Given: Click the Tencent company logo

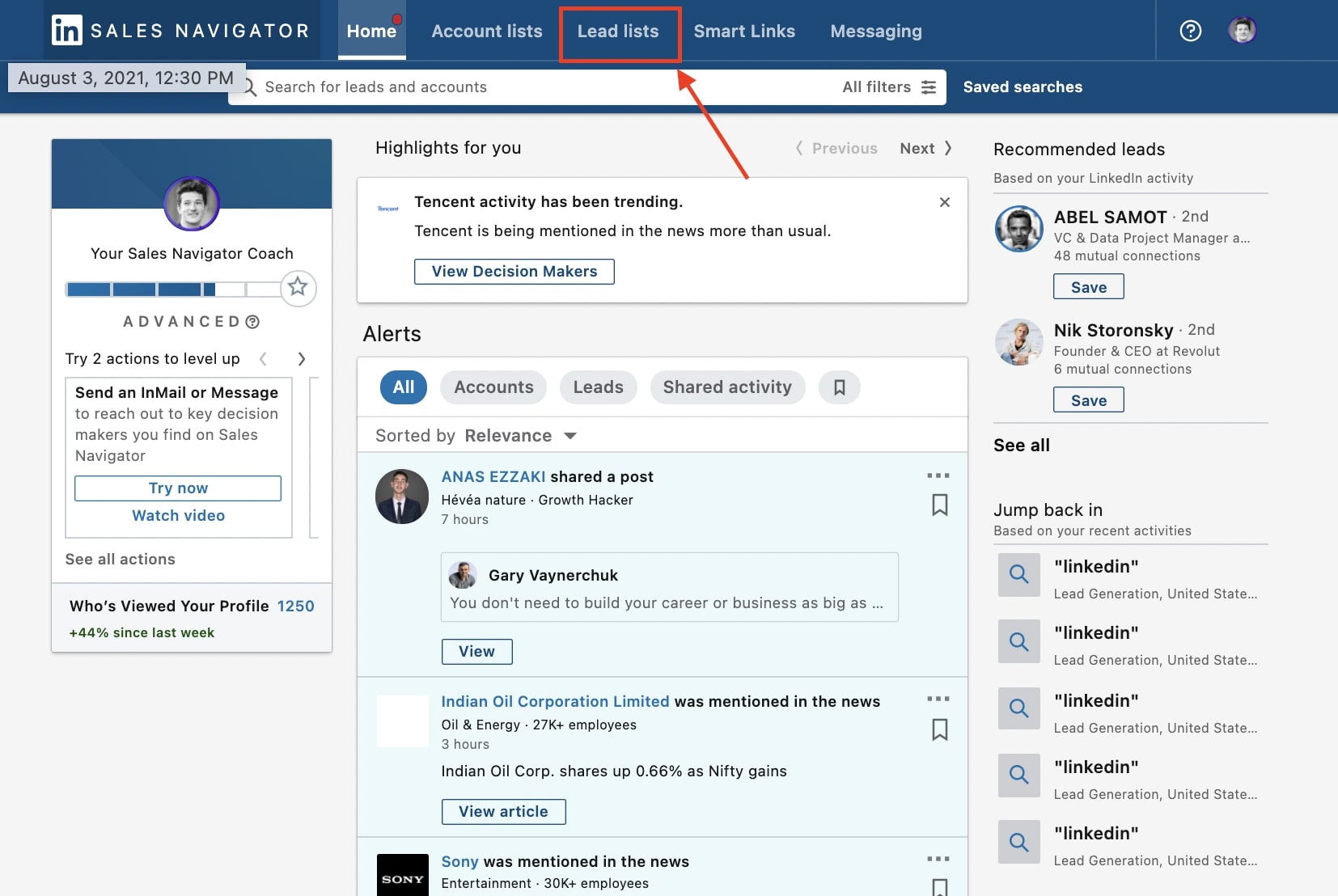Looking at the screenshot, I should point(388,209).
